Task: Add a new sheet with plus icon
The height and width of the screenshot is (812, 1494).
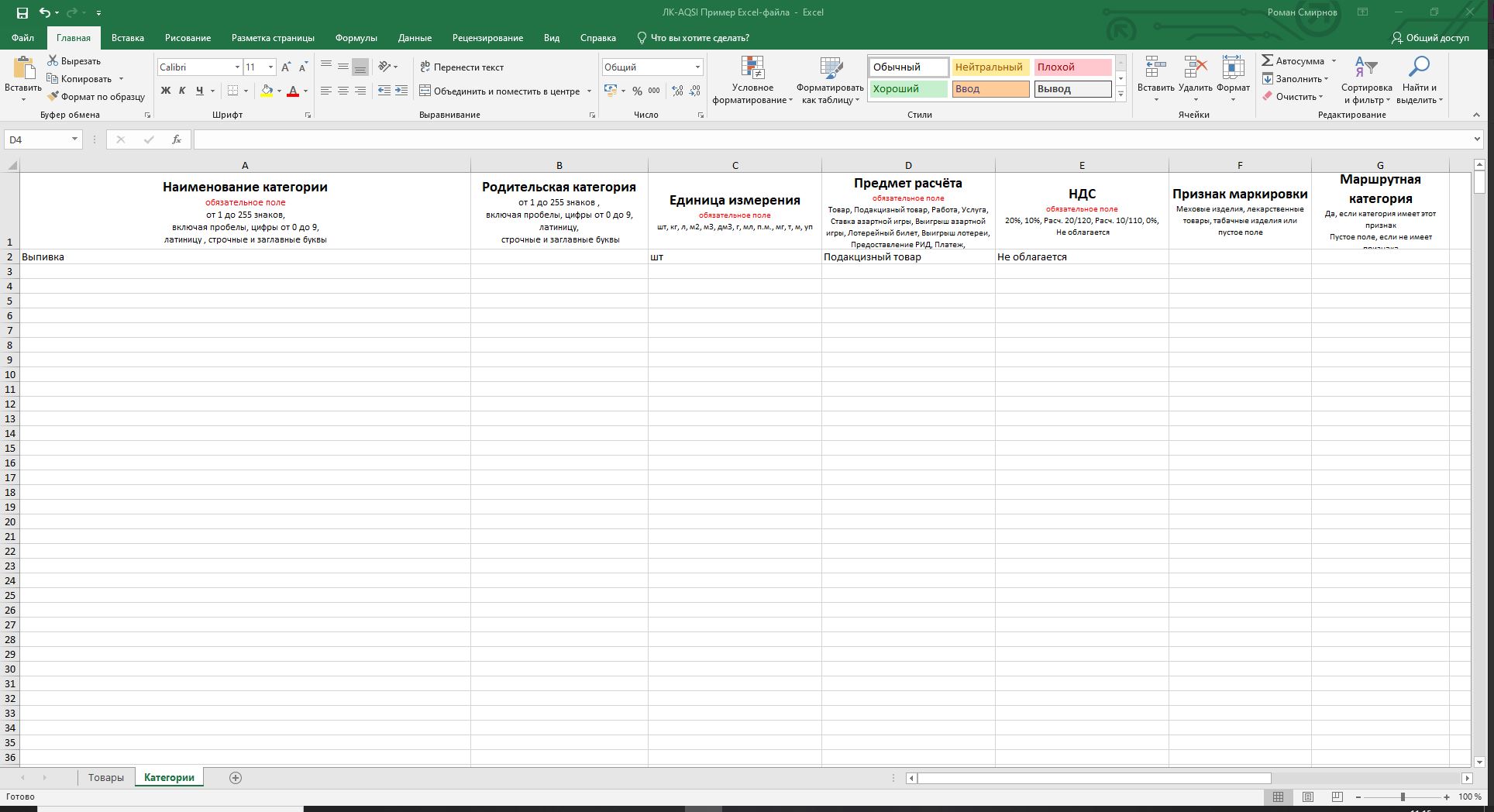Action: (236, 778)
